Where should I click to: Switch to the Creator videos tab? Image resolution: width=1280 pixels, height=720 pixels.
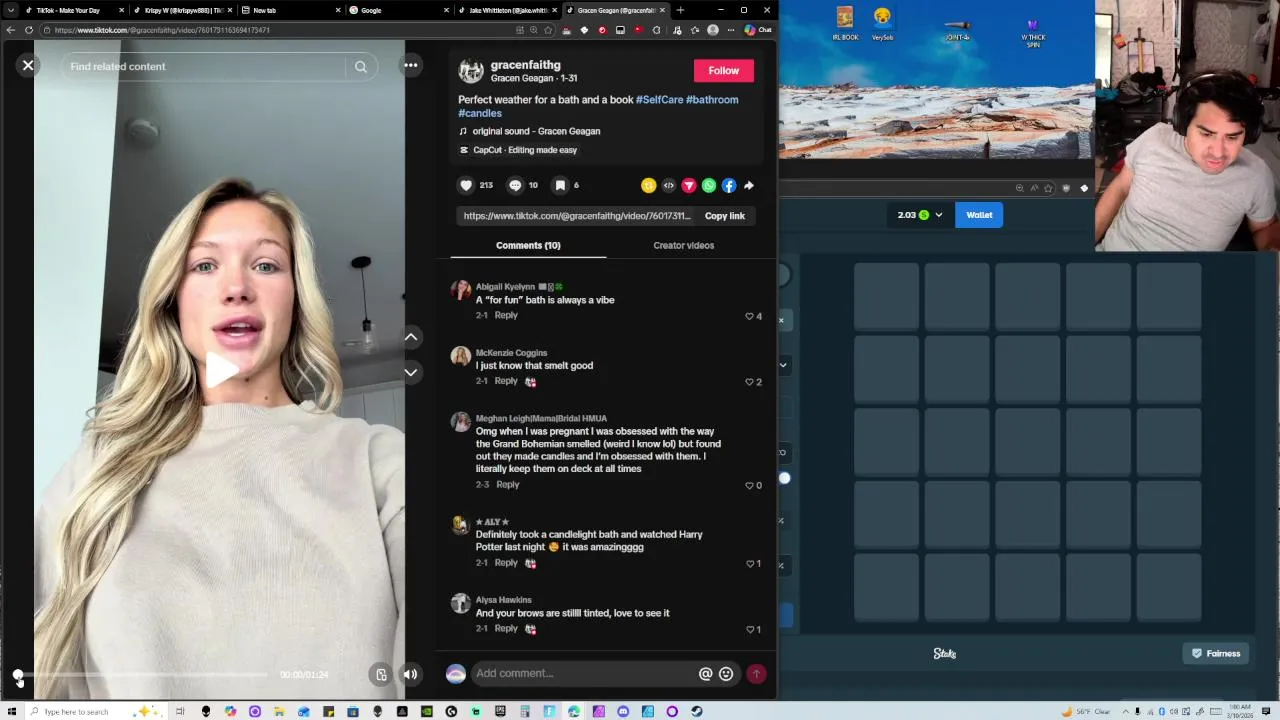tap(684, 245)
